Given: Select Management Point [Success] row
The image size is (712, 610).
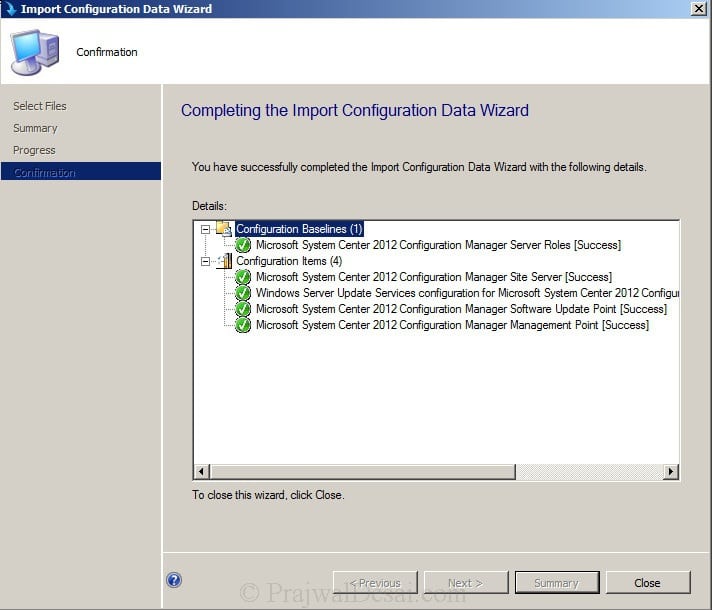Looking at the screenshot, I should pyautogui.click(x=452, y=325).
